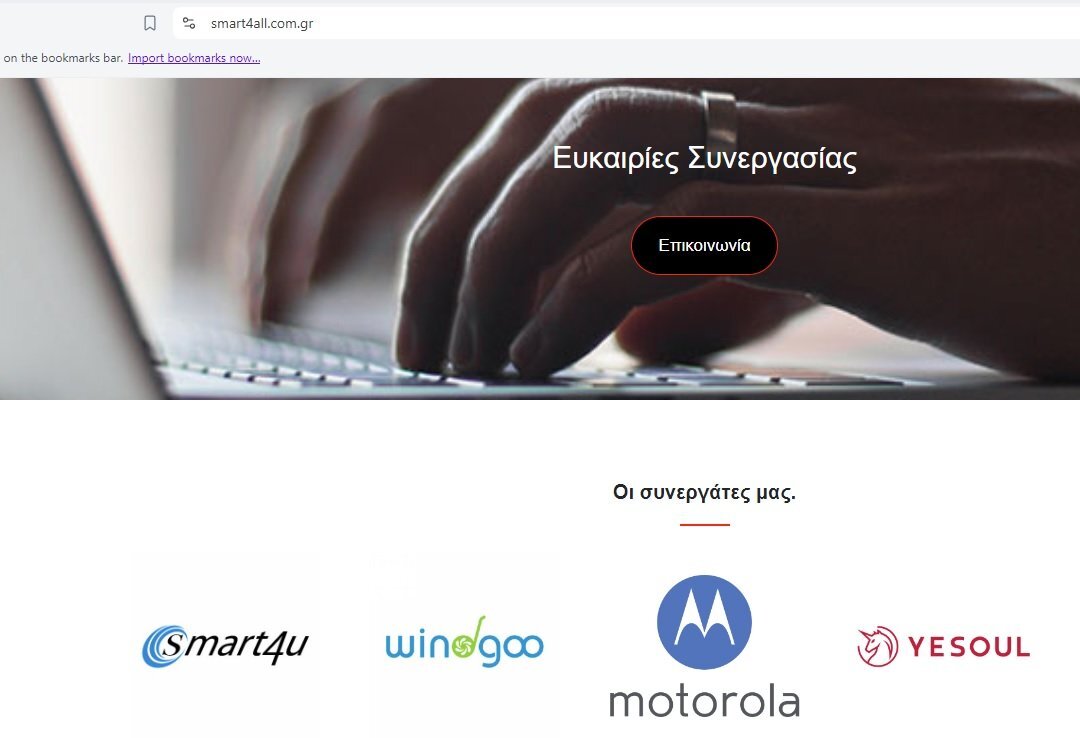Click the Οι συνεργάτες μας heading
The height and width of the screenshot is (738, 1080).
pyautogui.click(x=704, y=492)
